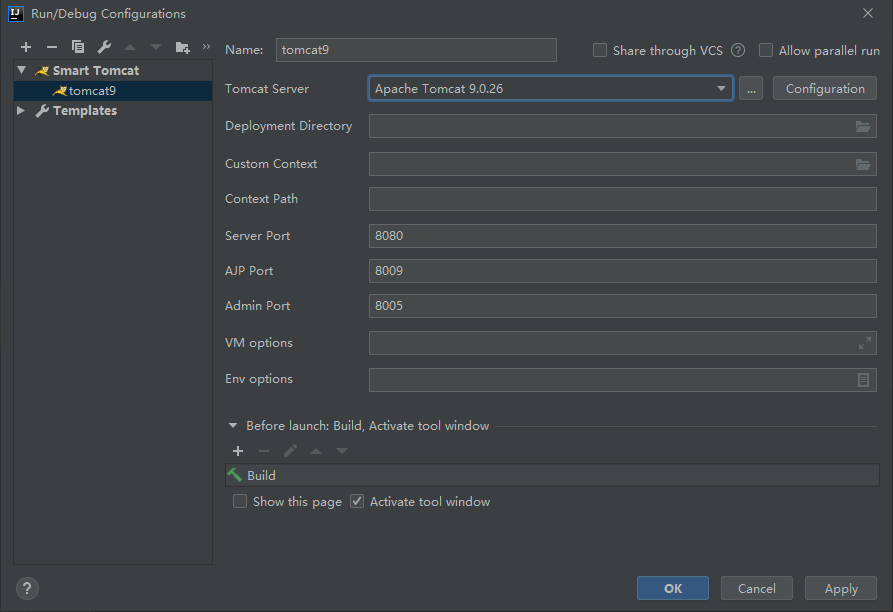The width and height of the screenshot is (893, 612).
Task: Edit the Build task with pencil icon
Action: [x=290, y=451]
